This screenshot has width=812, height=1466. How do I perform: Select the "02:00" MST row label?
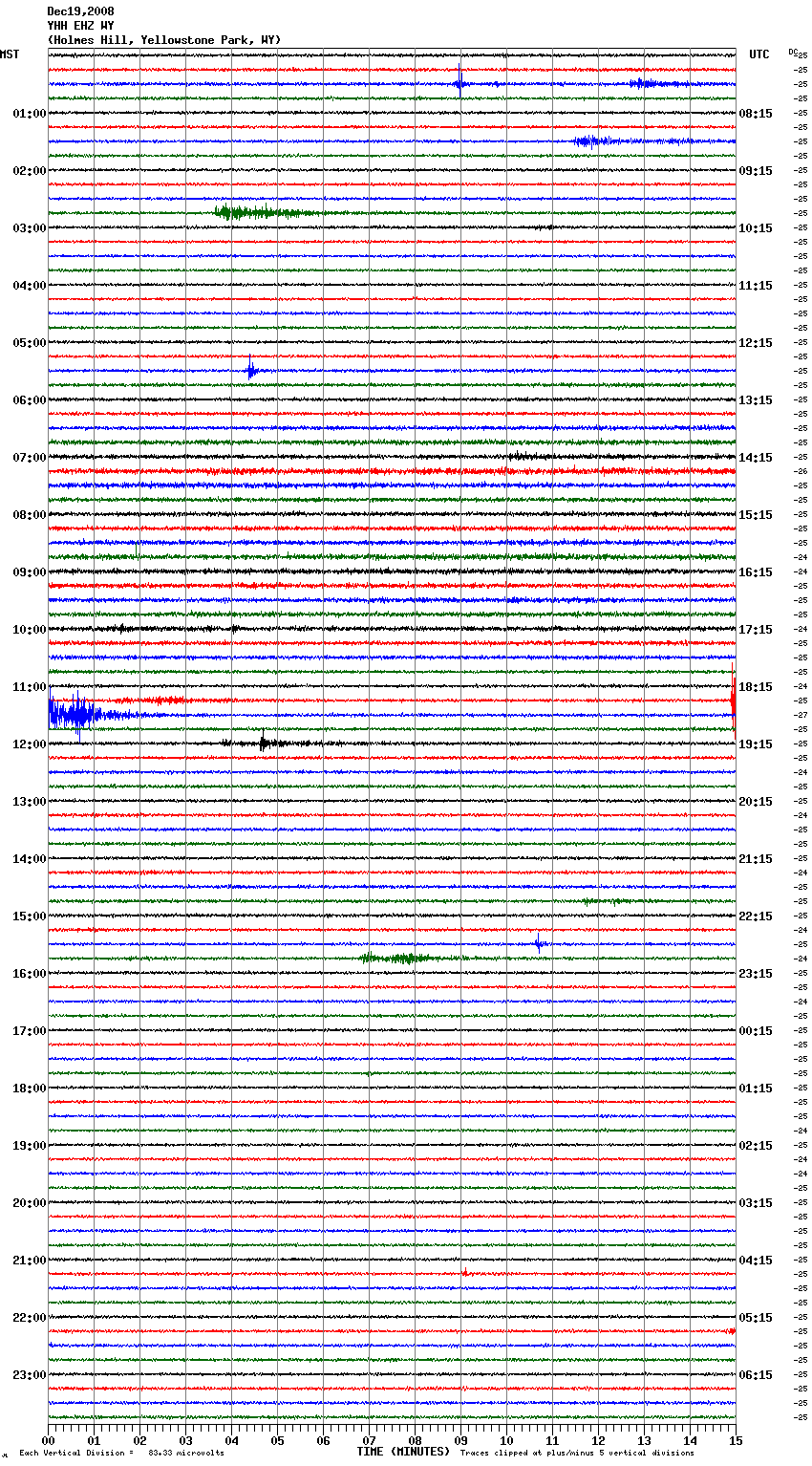[x=29, y=171]
